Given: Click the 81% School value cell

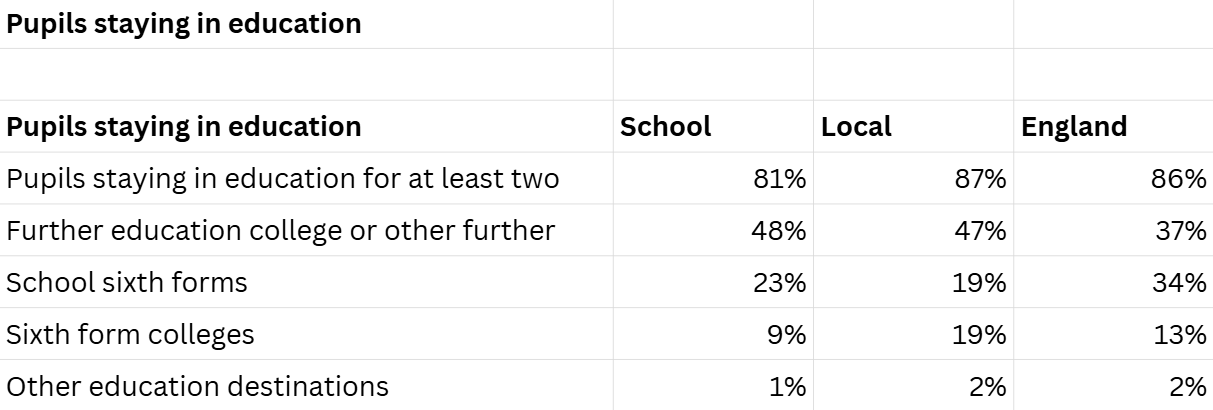Looking at the screenshot, I should [779, 179].
